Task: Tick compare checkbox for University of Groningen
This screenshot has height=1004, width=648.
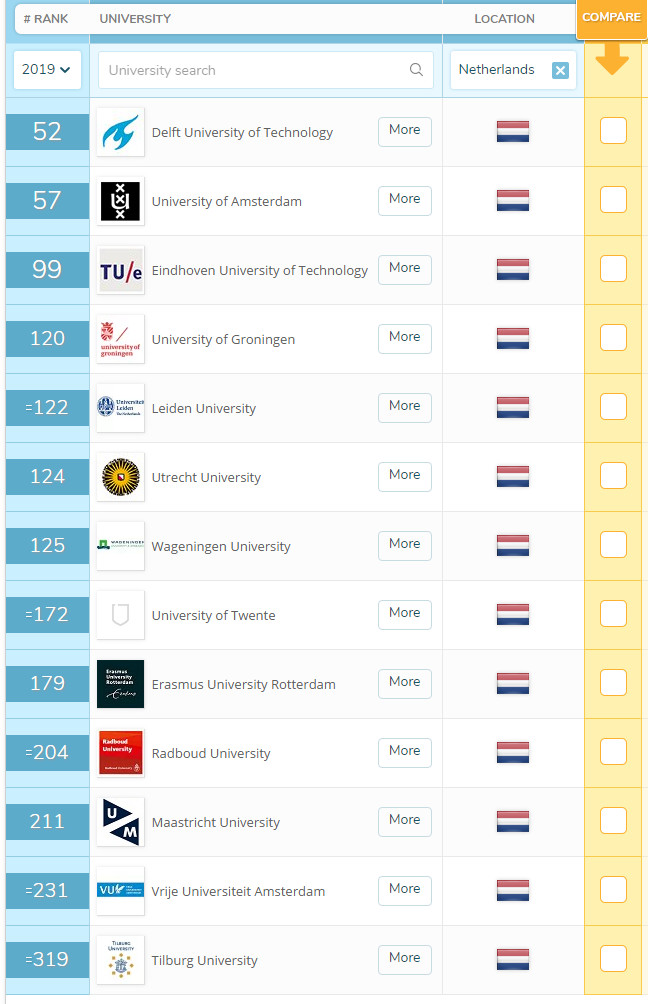Action: point(613,337)
